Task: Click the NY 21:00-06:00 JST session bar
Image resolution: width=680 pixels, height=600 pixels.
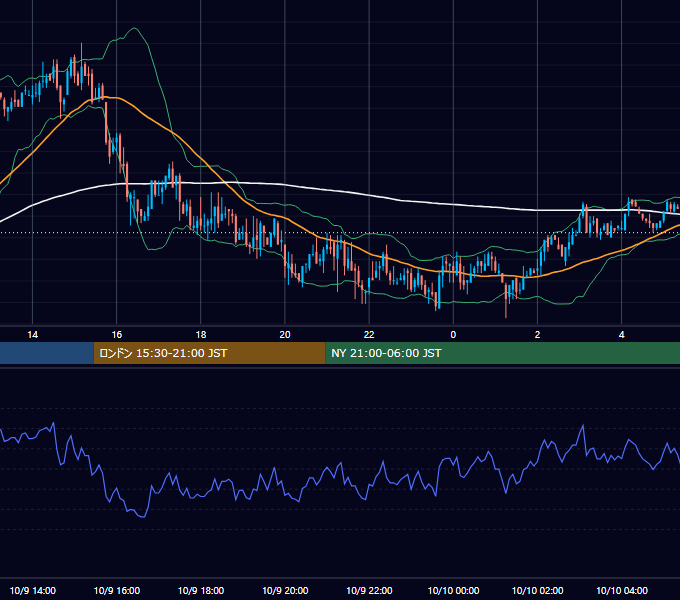Action: pyautogui.click(x=503, y=353)
